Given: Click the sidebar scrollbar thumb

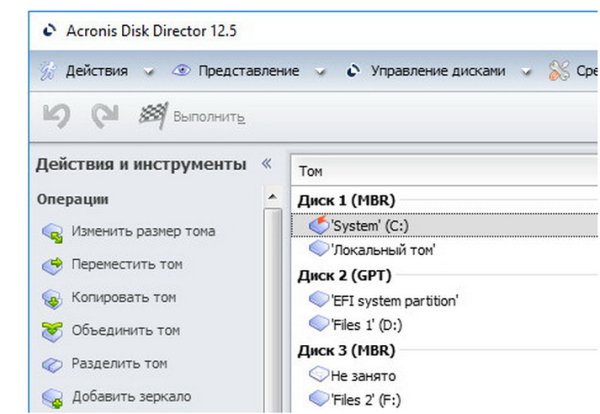Looking at the screenshot, I should coord(272,310).
